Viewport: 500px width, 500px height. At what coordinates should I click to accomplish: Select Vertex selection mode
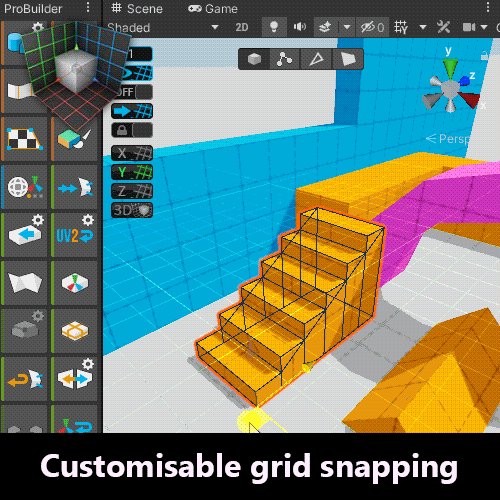click(284, 59)
